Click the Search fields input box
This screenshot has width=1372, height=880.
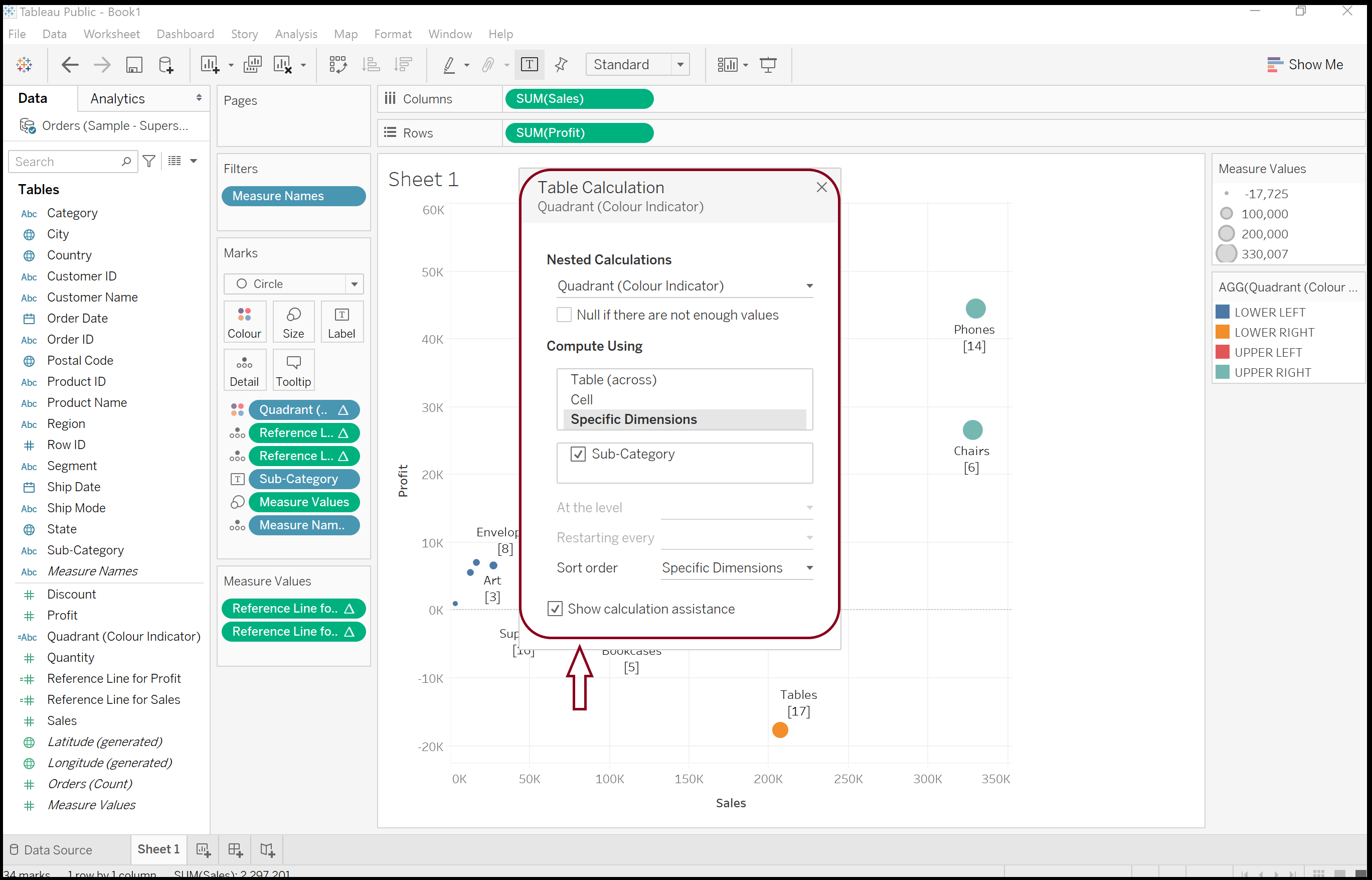coord(73,162)
